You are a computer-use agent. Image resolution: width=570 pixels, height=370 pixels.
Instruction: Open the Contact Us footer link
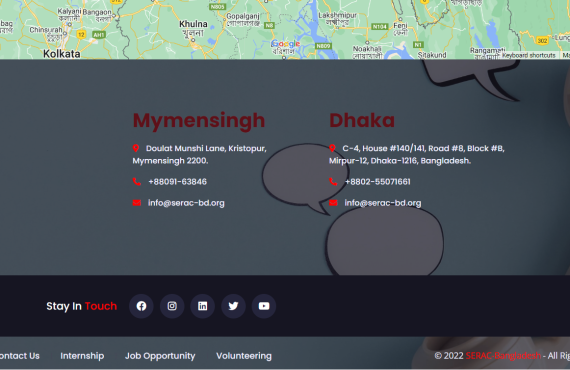pos(20,356)
